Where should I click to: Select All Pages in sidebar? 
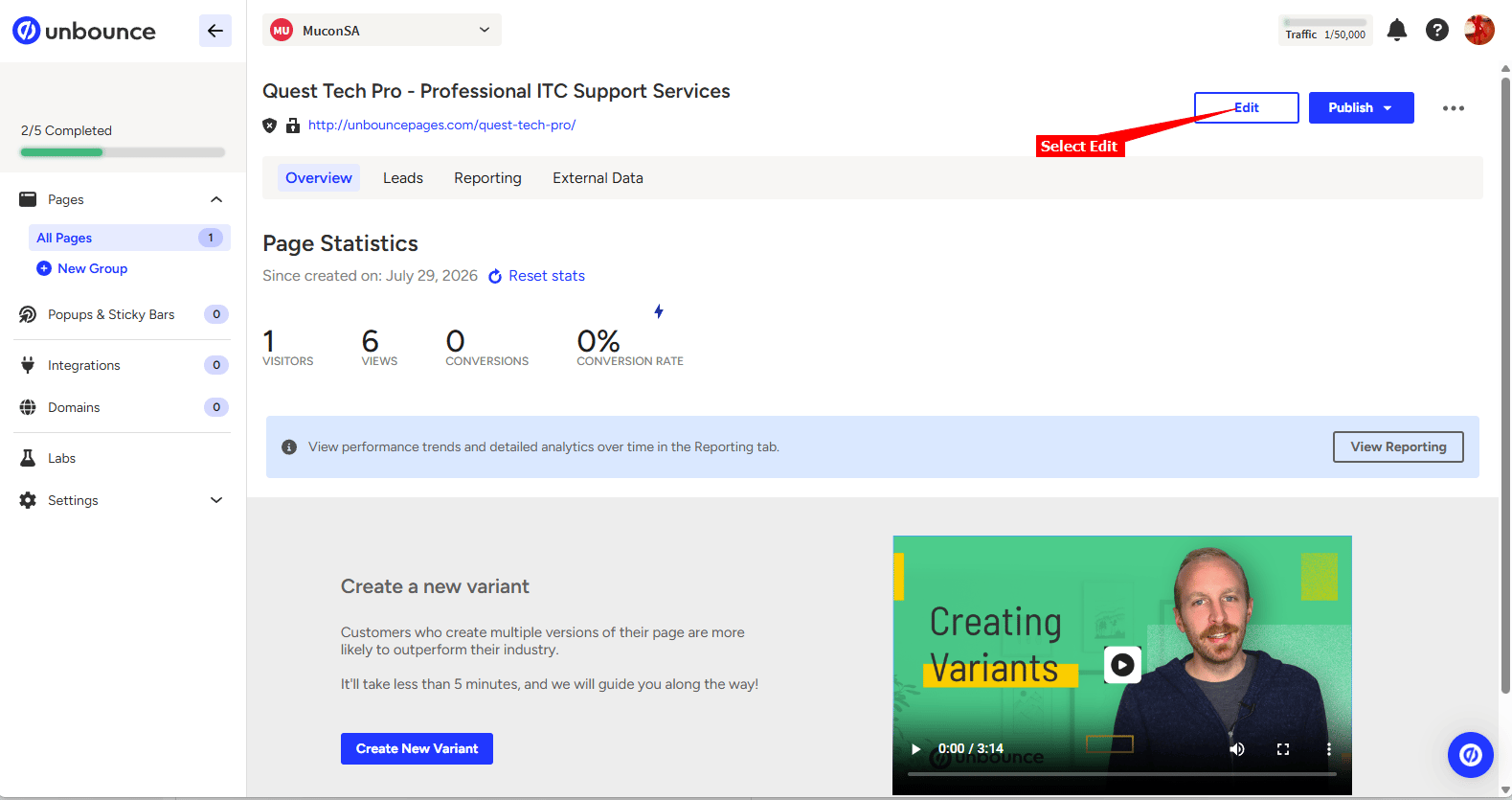(129, 238)
